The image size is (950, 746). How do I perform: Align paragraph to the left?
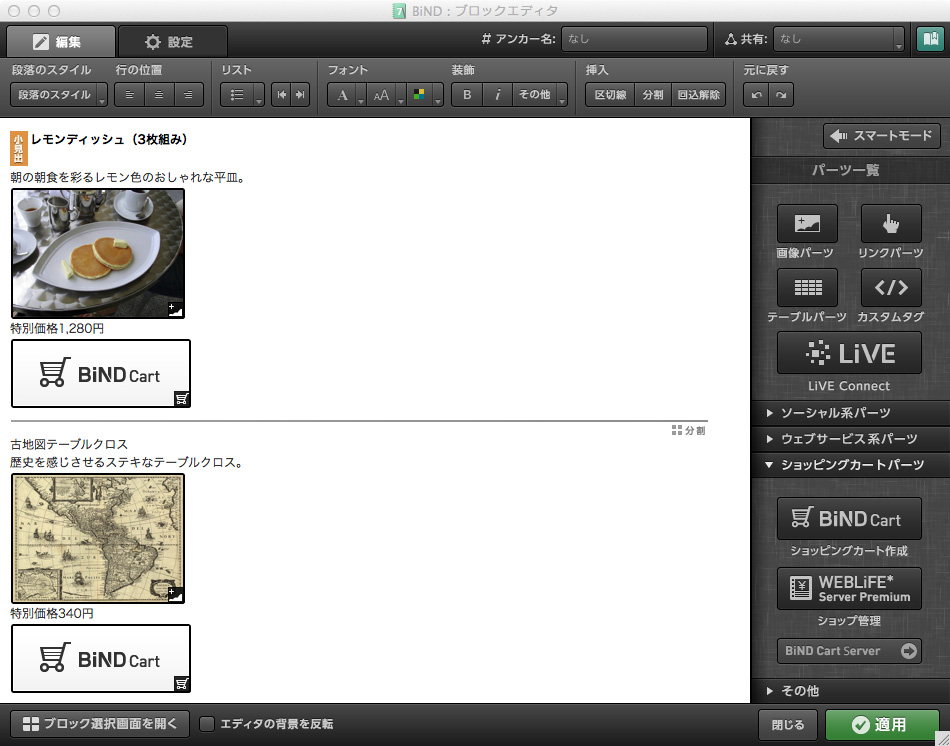[x=130, y=95]
